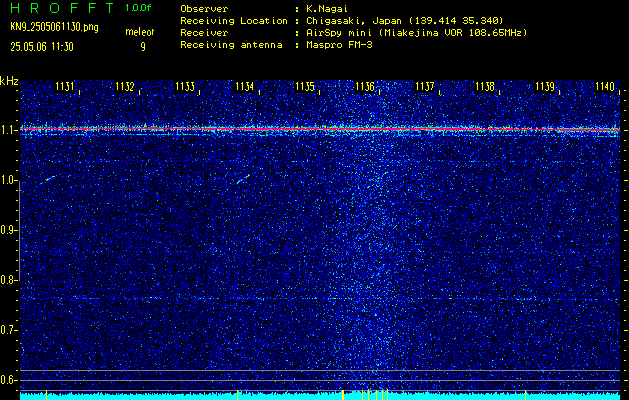
Task: Select the version number 1.00f
Action: pos(138,8)
